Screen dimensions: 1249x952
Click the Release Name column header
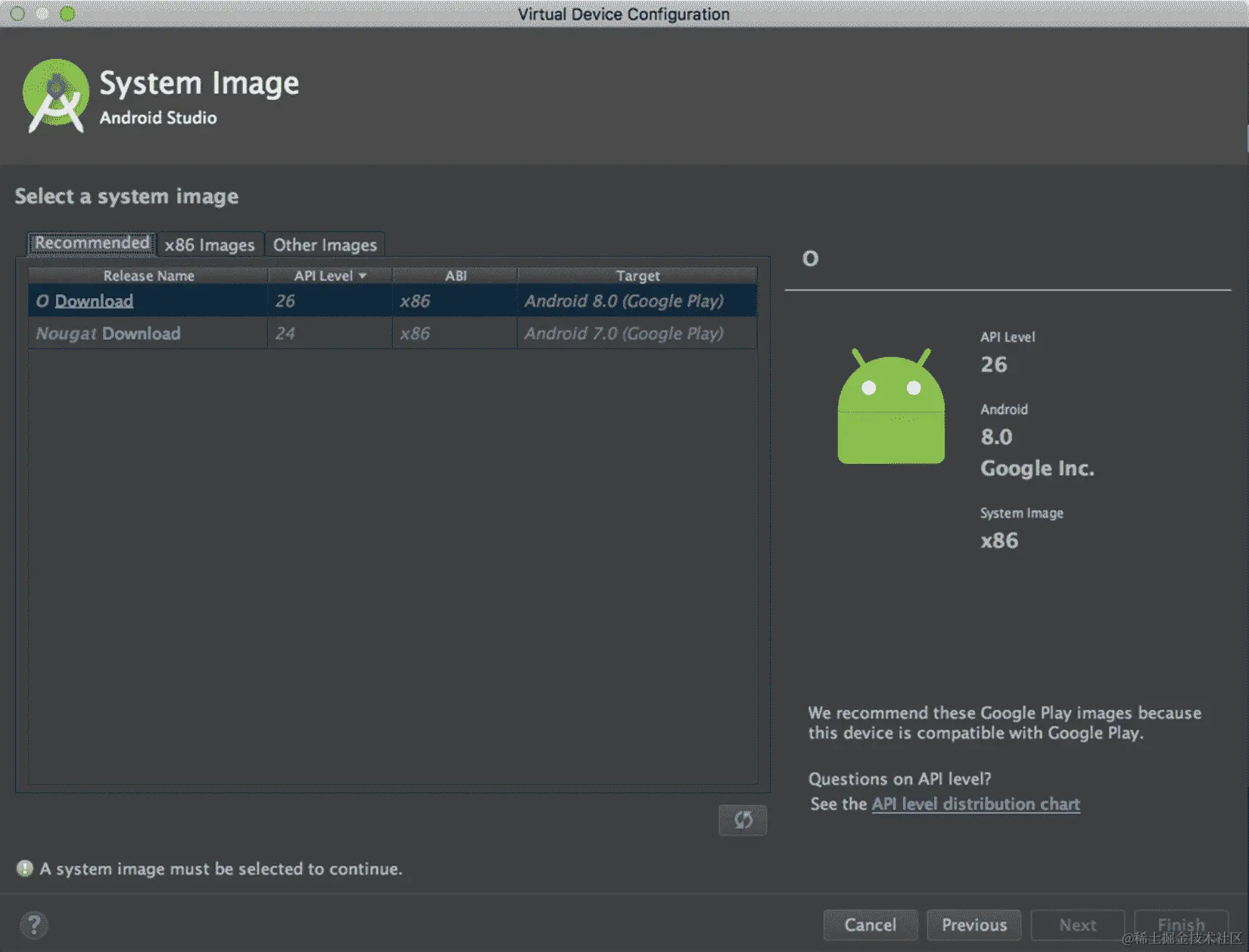pos(148,275)
